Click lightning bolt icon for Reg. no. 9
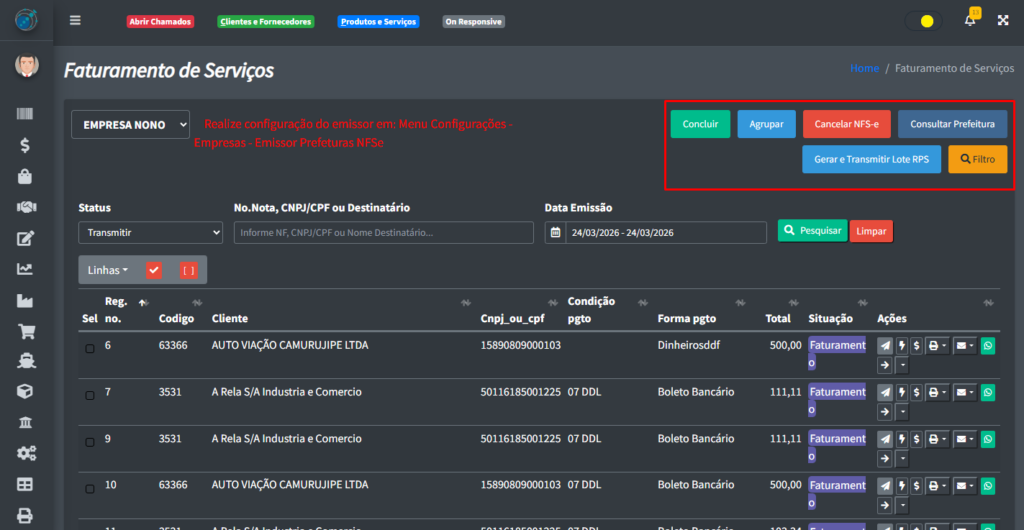 pos(901,440)
